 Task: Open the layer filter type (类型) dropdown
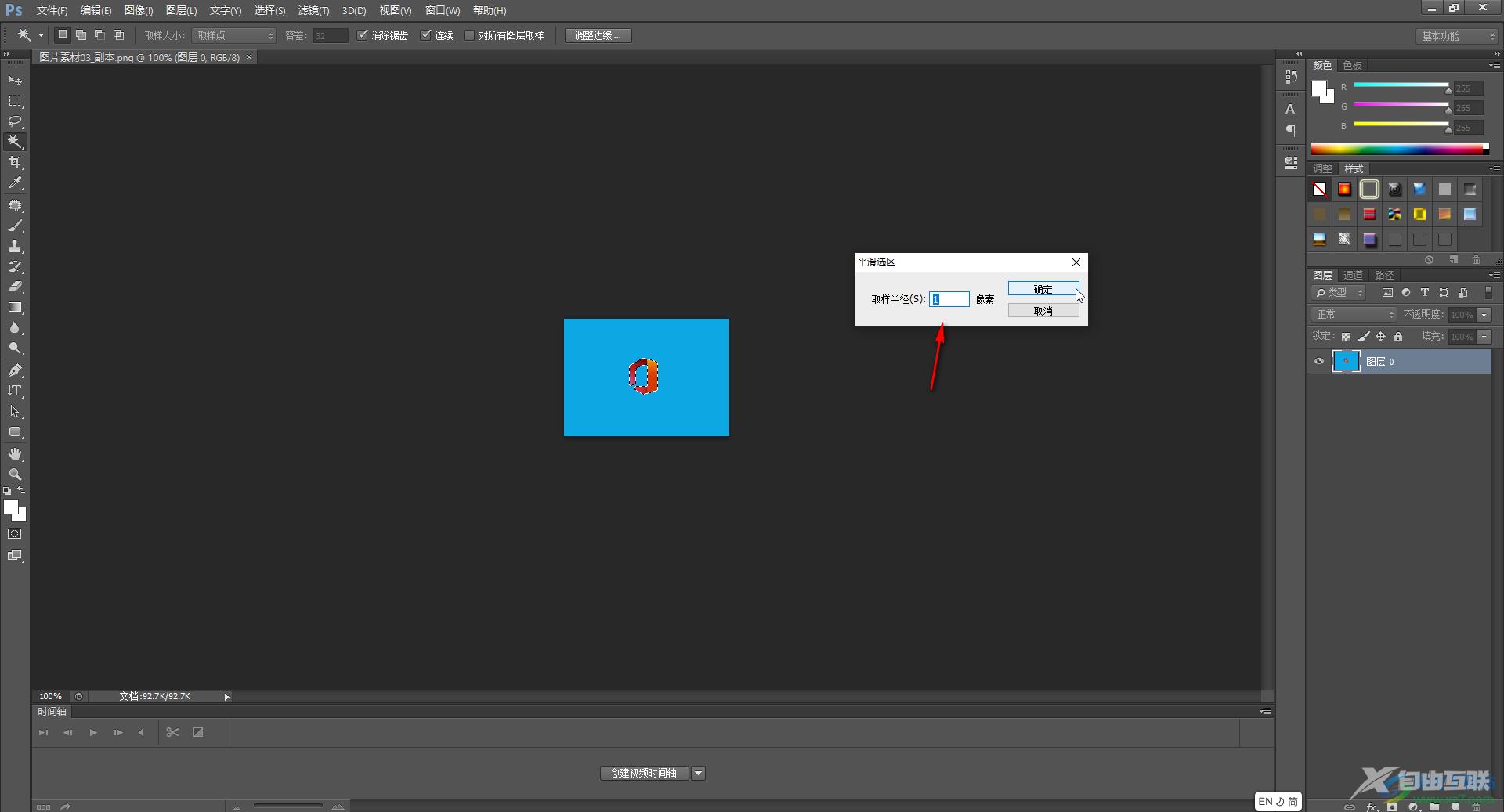(x=1339, y=292)
